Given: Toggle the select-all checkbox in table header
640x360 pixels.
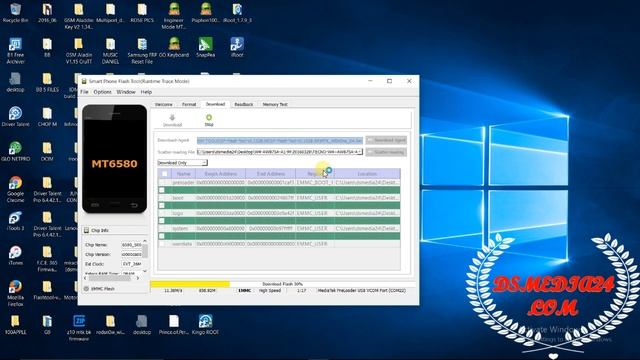Looking at the screenshot, I should tap(164, 174).
